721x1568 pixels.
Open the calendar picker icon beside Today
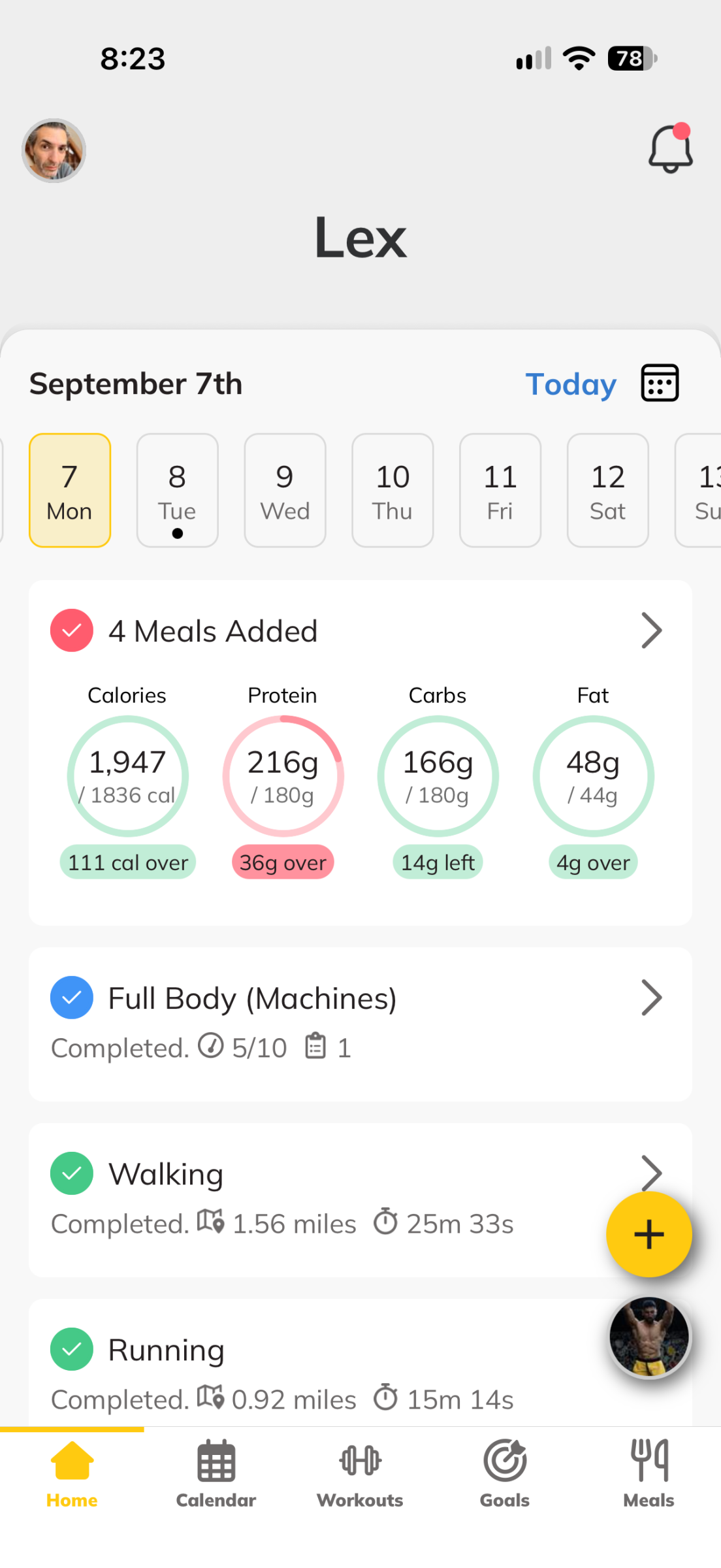(660, 383)
